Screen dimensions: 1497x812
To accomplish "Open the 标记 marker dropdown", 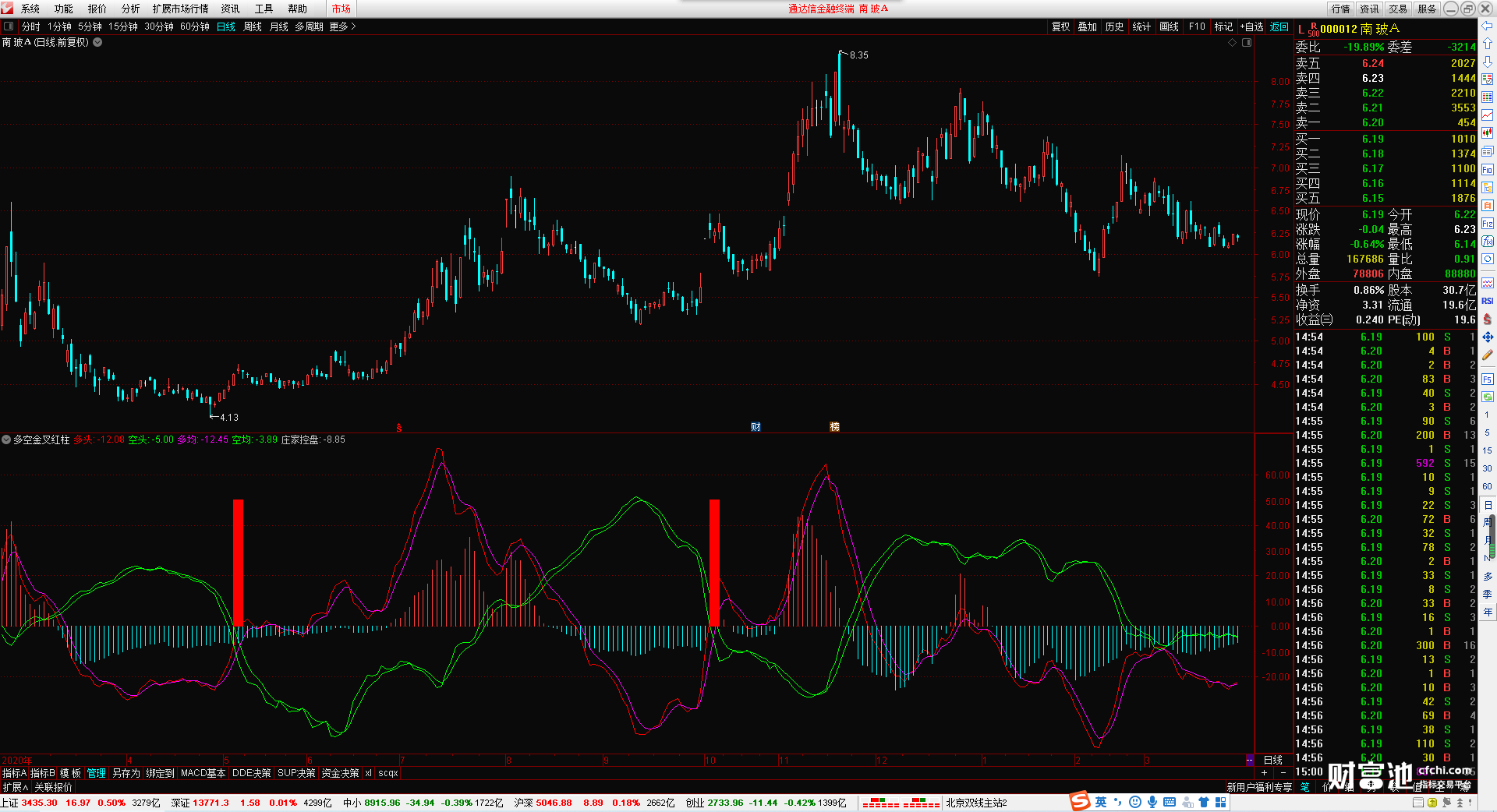I will (1224, 26).
